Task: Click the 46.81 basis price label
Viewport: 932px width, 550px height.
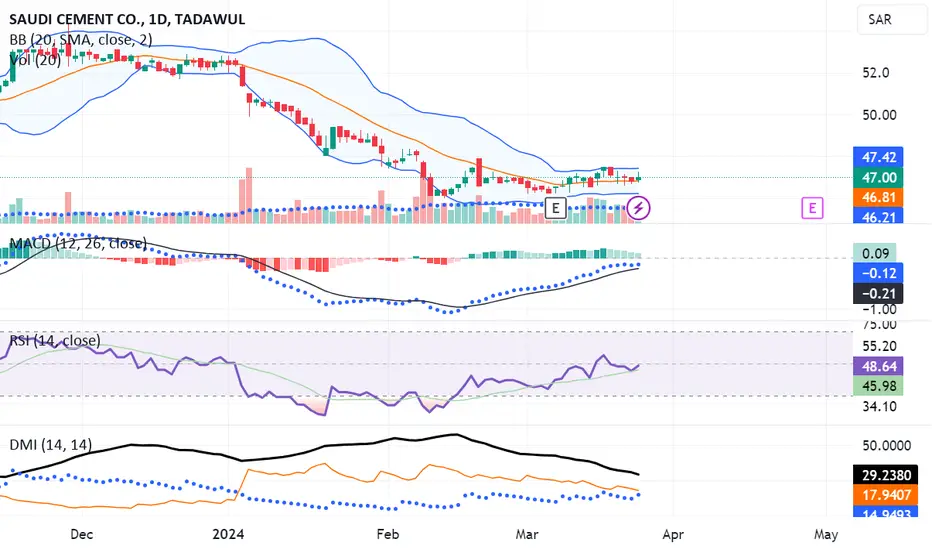Action: tap(878, 197)
